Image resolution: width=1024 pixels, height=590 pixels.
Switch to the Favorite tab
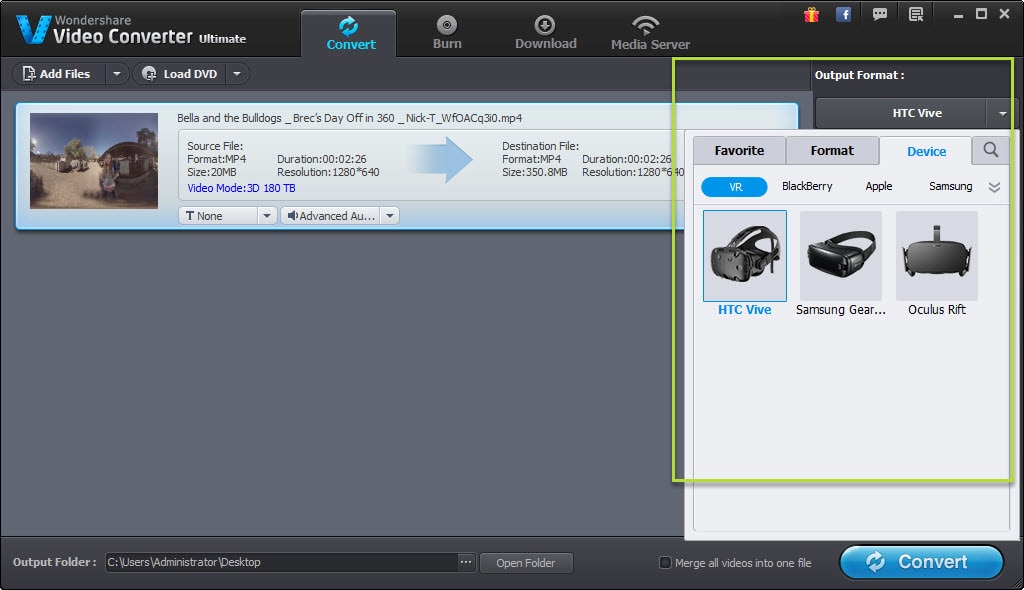[x=739, y=150]
